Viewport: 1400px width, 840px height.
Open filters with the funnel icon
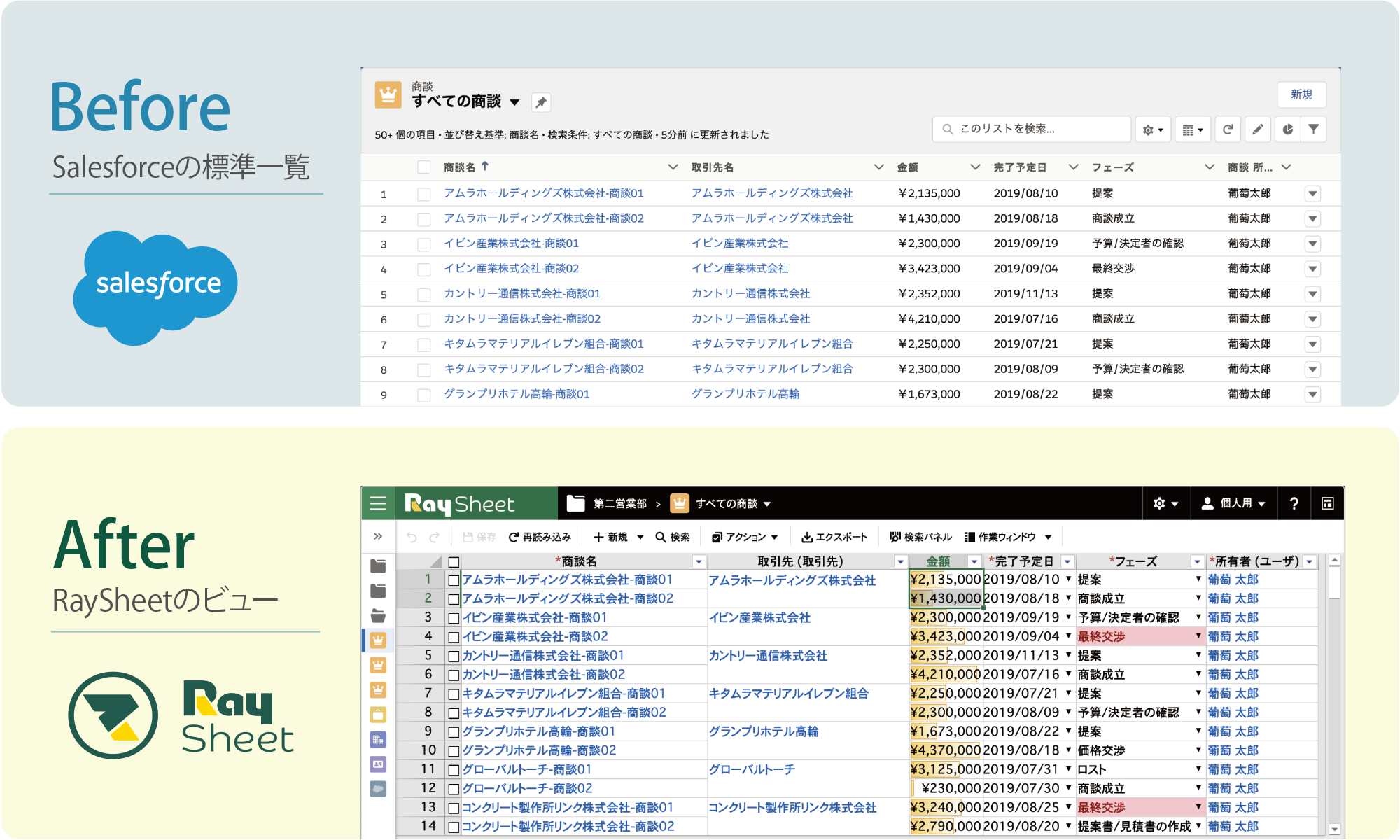(1314, 129)
